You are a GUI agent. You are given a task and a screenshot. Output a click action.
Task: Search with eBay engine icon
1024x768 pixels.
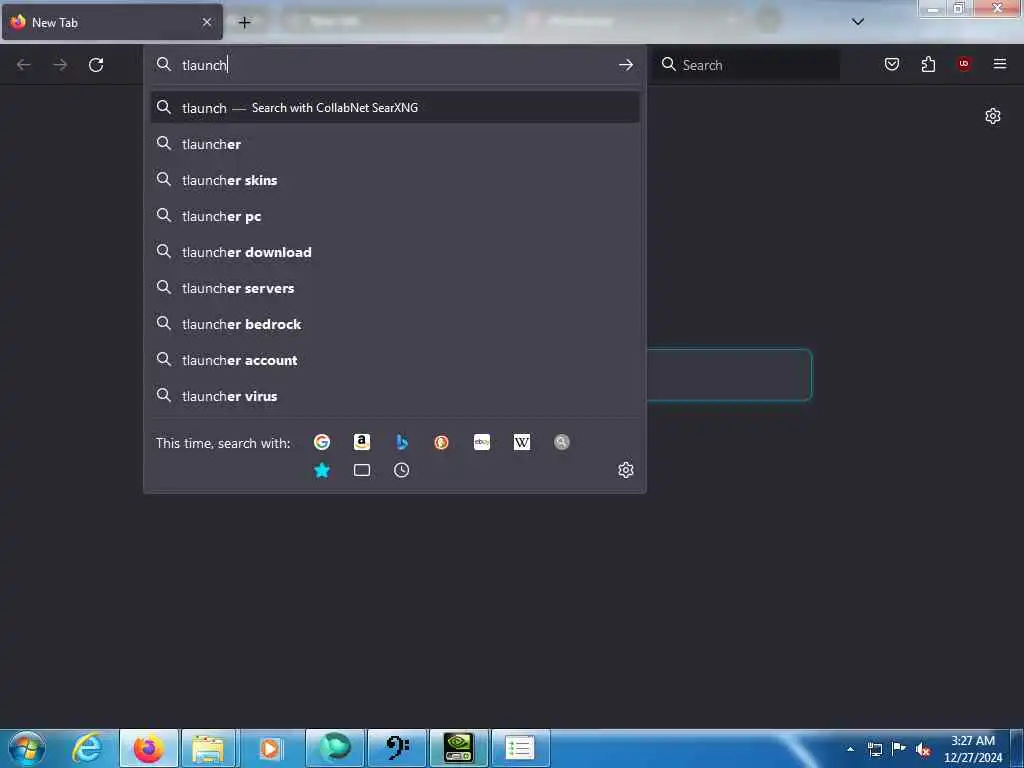482,442
